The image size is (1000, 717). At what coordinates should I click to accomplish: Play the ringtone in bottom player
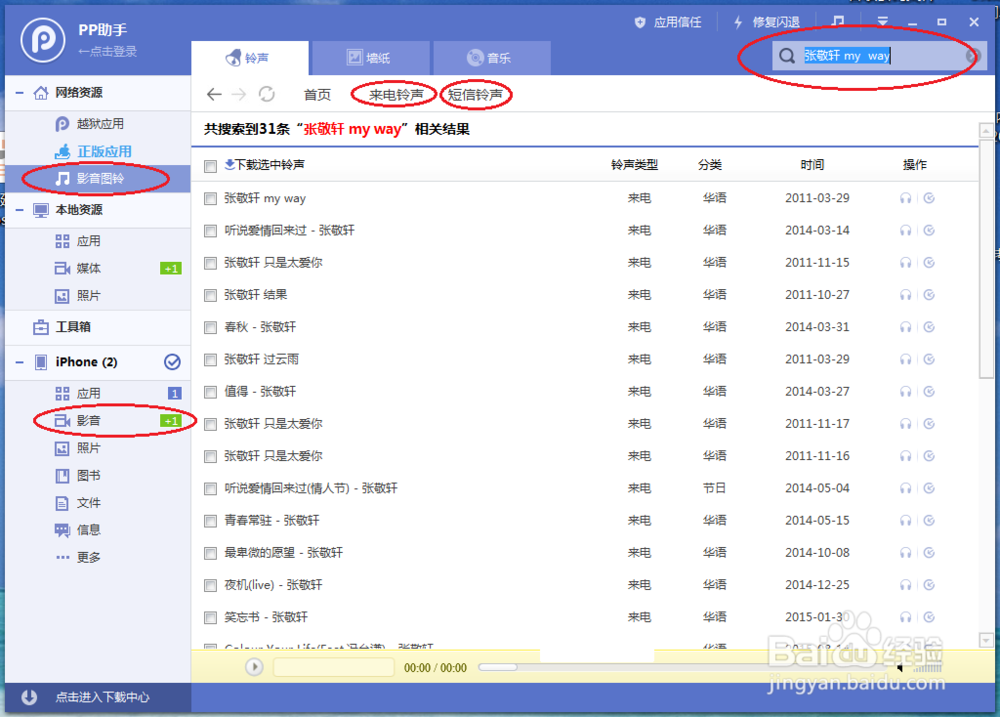(x=254, y=667)
